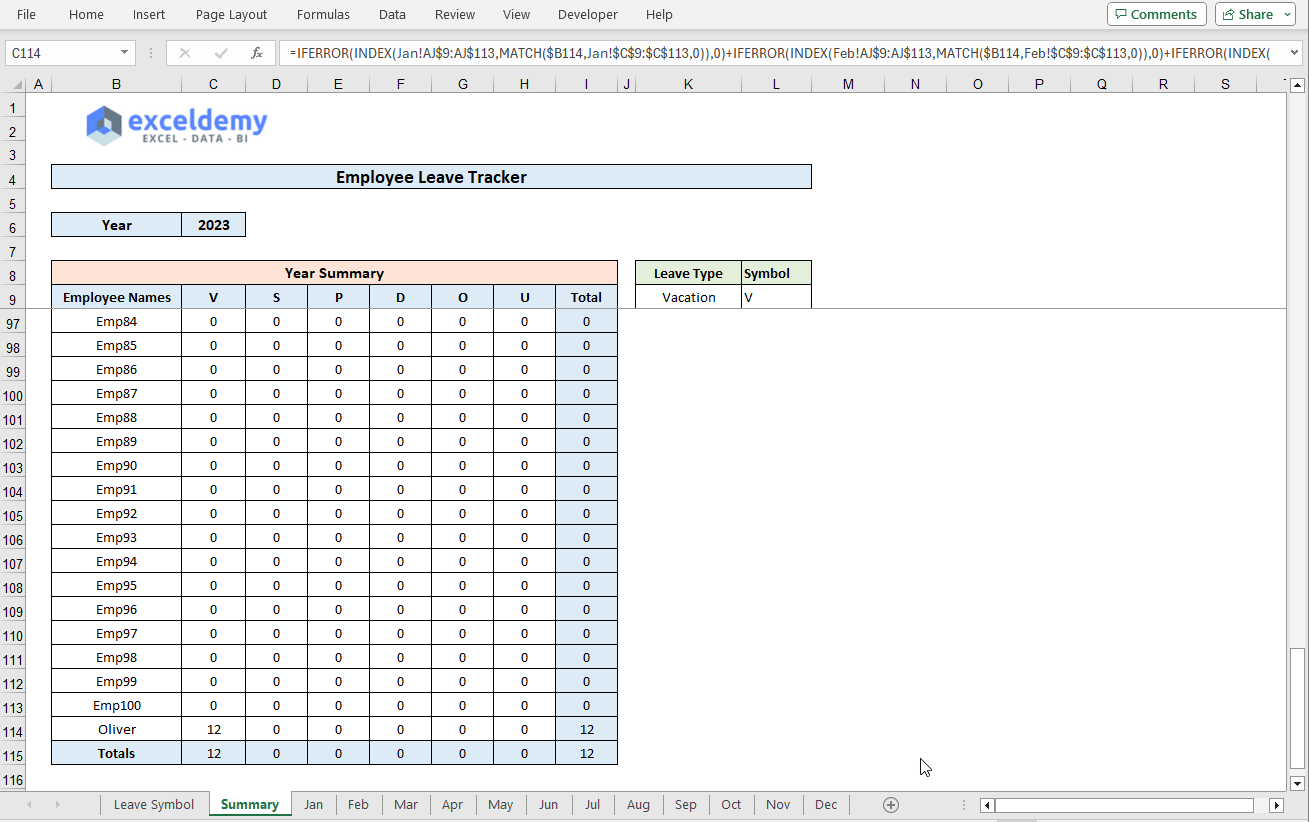Go to the Page Layout tab
1309x822 pixels.
(232, 14)
